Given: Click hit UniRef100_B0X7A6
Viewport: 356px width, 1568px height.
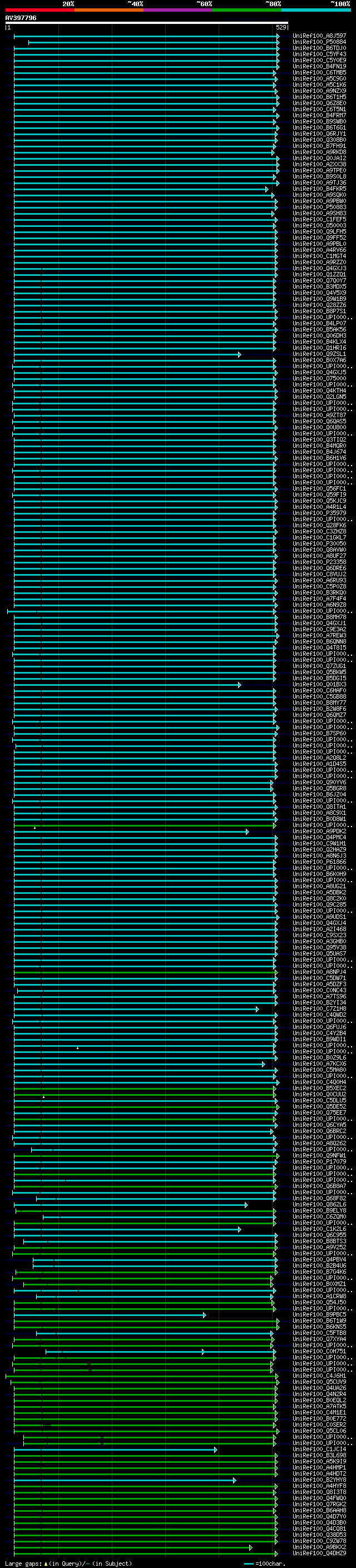Looking at the screenshot, I should coord(319,360).
